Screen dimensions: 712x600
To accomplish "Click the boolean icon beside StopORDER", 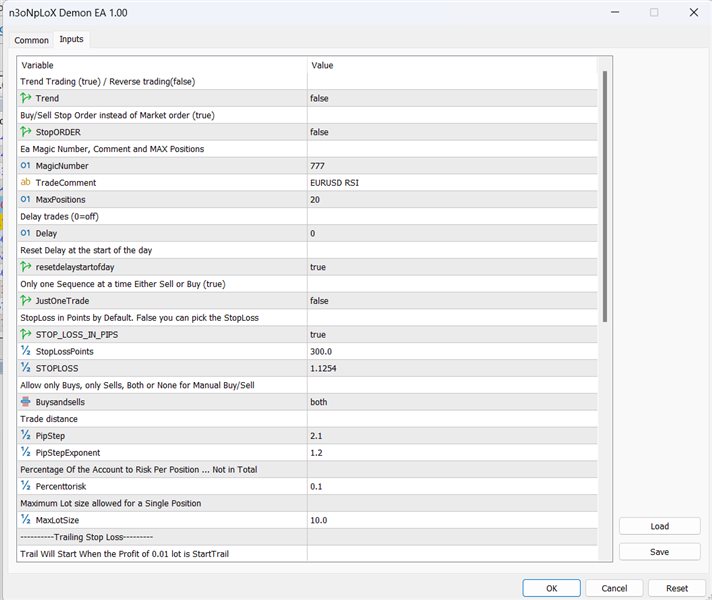I will [25, 132].
